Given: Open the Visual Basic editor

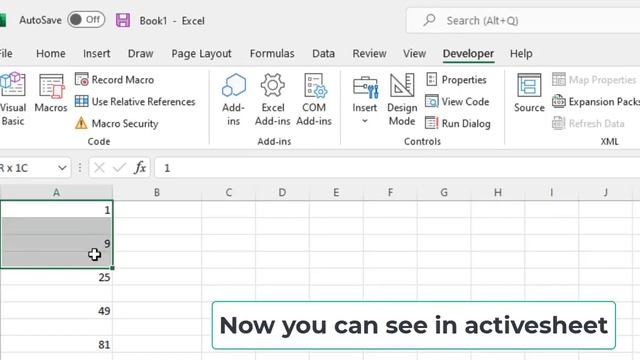Looking at the screenshot, I should coord(12,99).
